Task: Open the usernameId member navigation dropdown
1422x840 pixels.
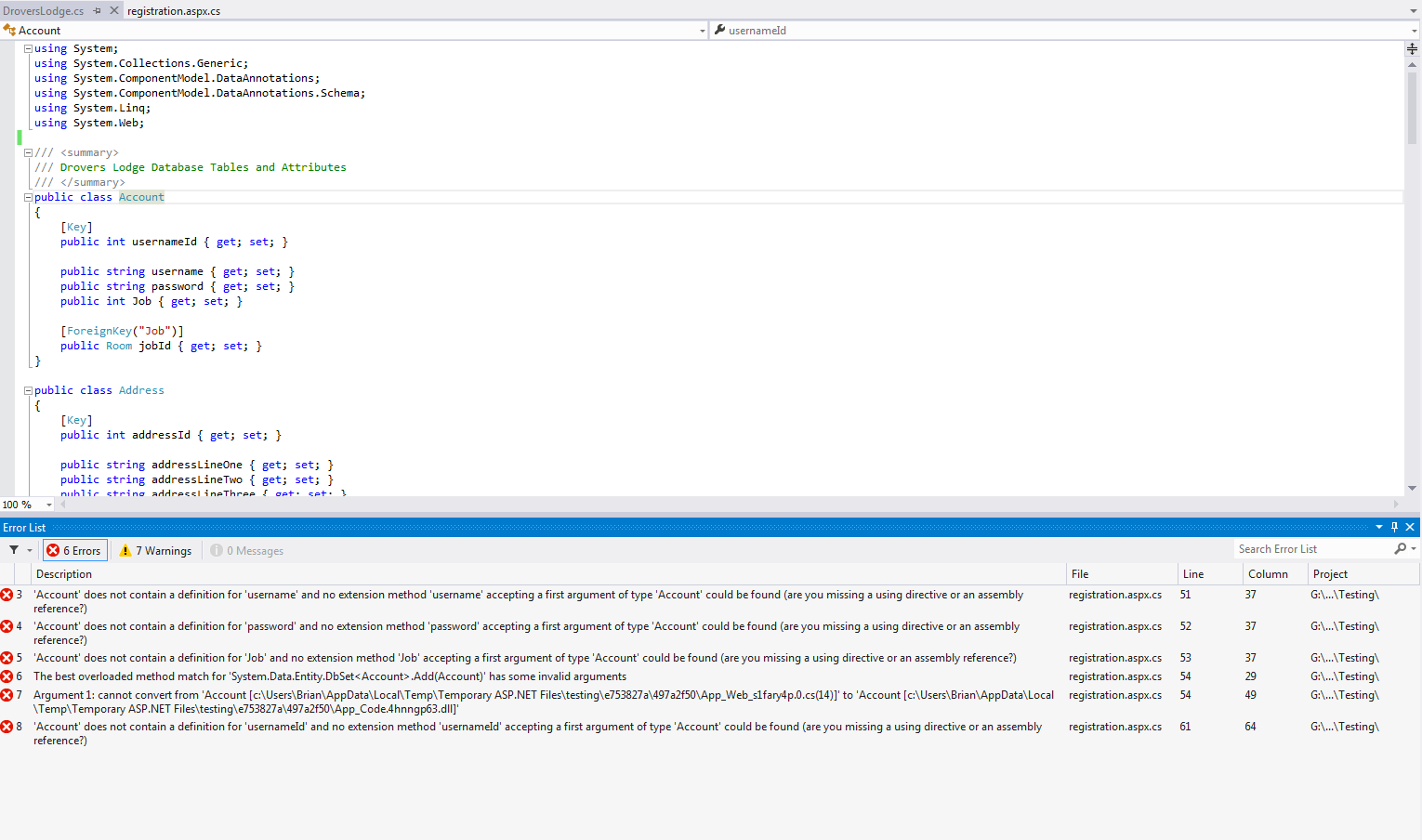Action: (x=1414, y=31)
